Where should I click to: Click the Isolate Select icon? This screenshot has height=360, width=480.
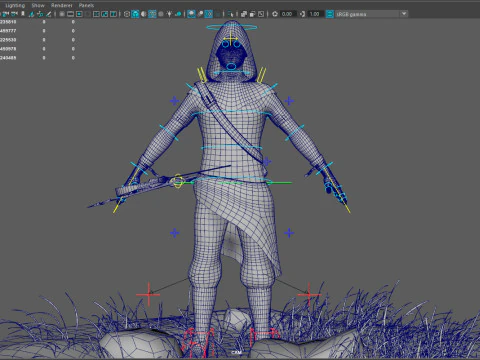tap(231, 14)
